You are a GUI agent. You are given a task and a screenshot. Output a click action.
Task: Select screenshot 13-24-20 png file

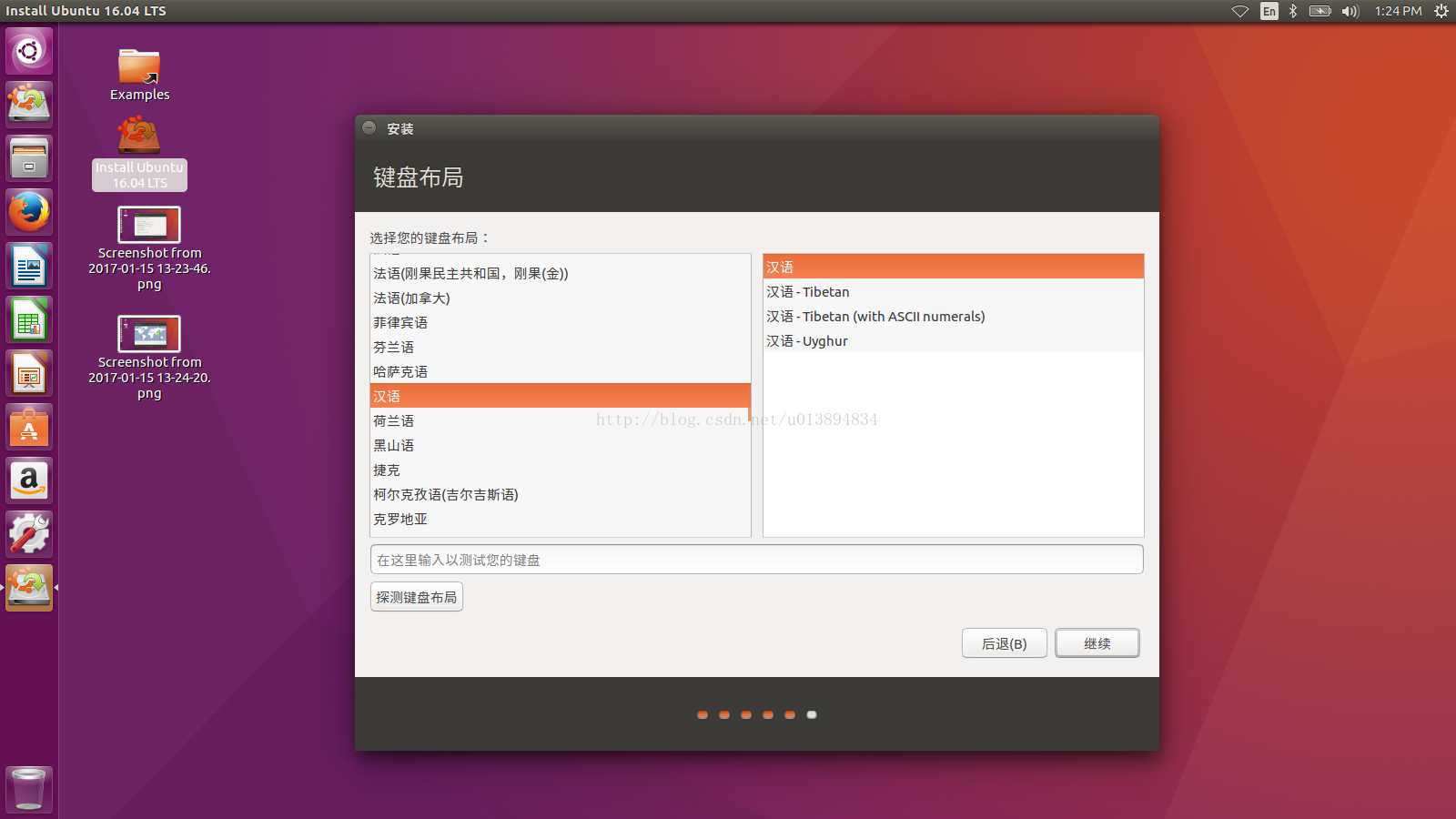[x=149, y=358]
